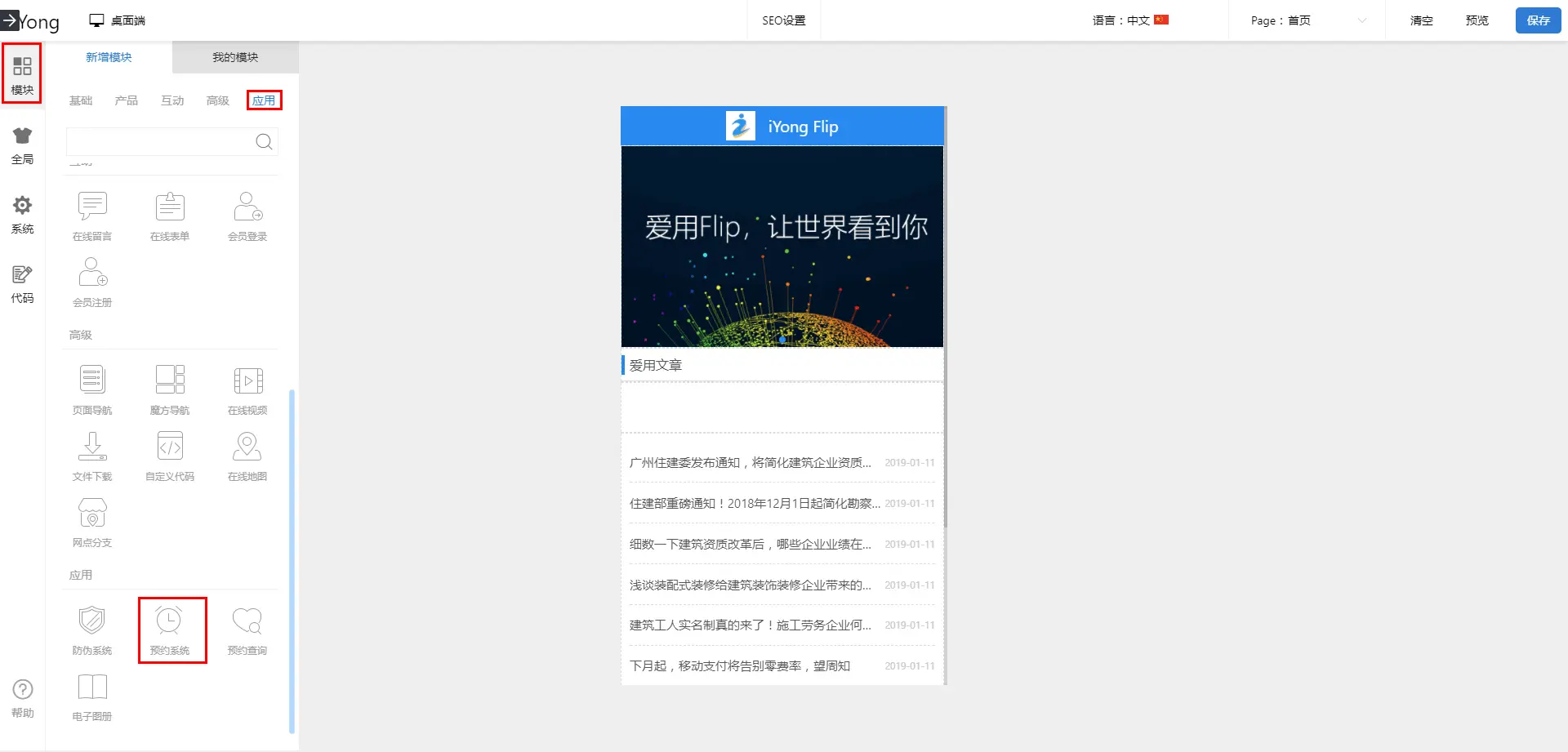
Task: Click the 预览 preview button
Action: 1477,20
